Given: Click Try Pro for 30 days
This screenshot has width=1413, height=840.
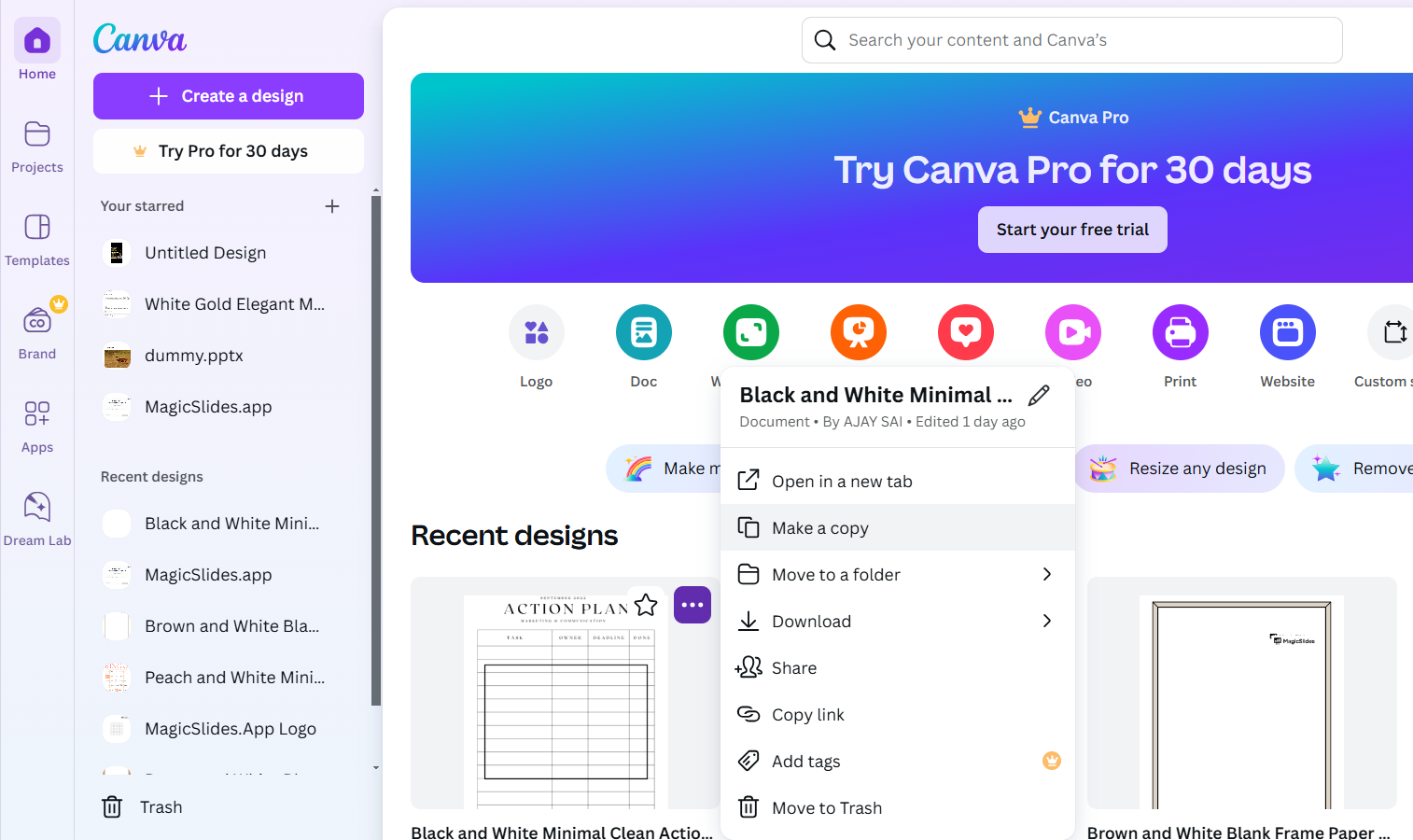Looking at the screenshot, I should (229, 151).
